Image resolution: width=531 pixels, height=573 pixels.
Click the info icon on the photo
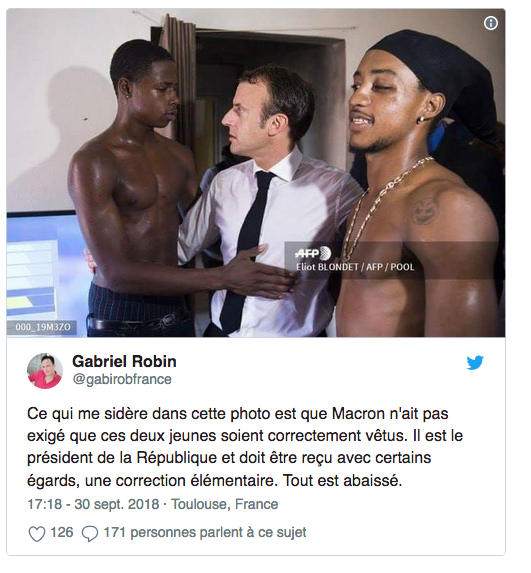pyautogui.click(x=490, y=23)
